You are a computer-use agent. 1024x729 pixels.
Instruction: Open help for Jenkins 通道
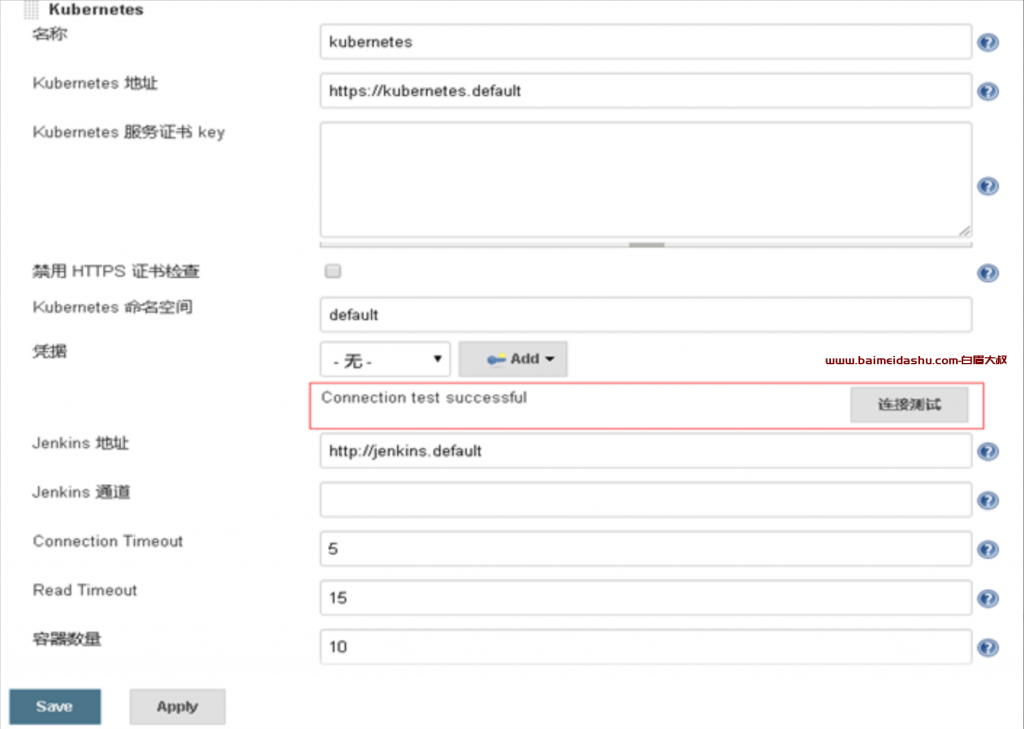pos(988,499)
